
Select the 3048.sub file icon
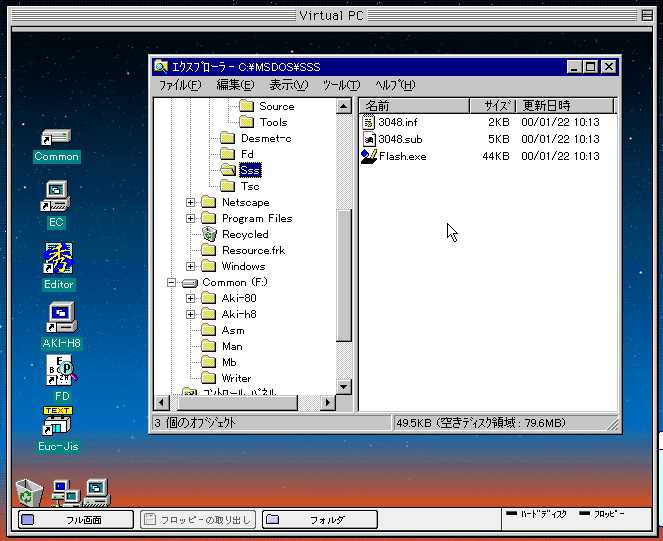click(369, 139)
